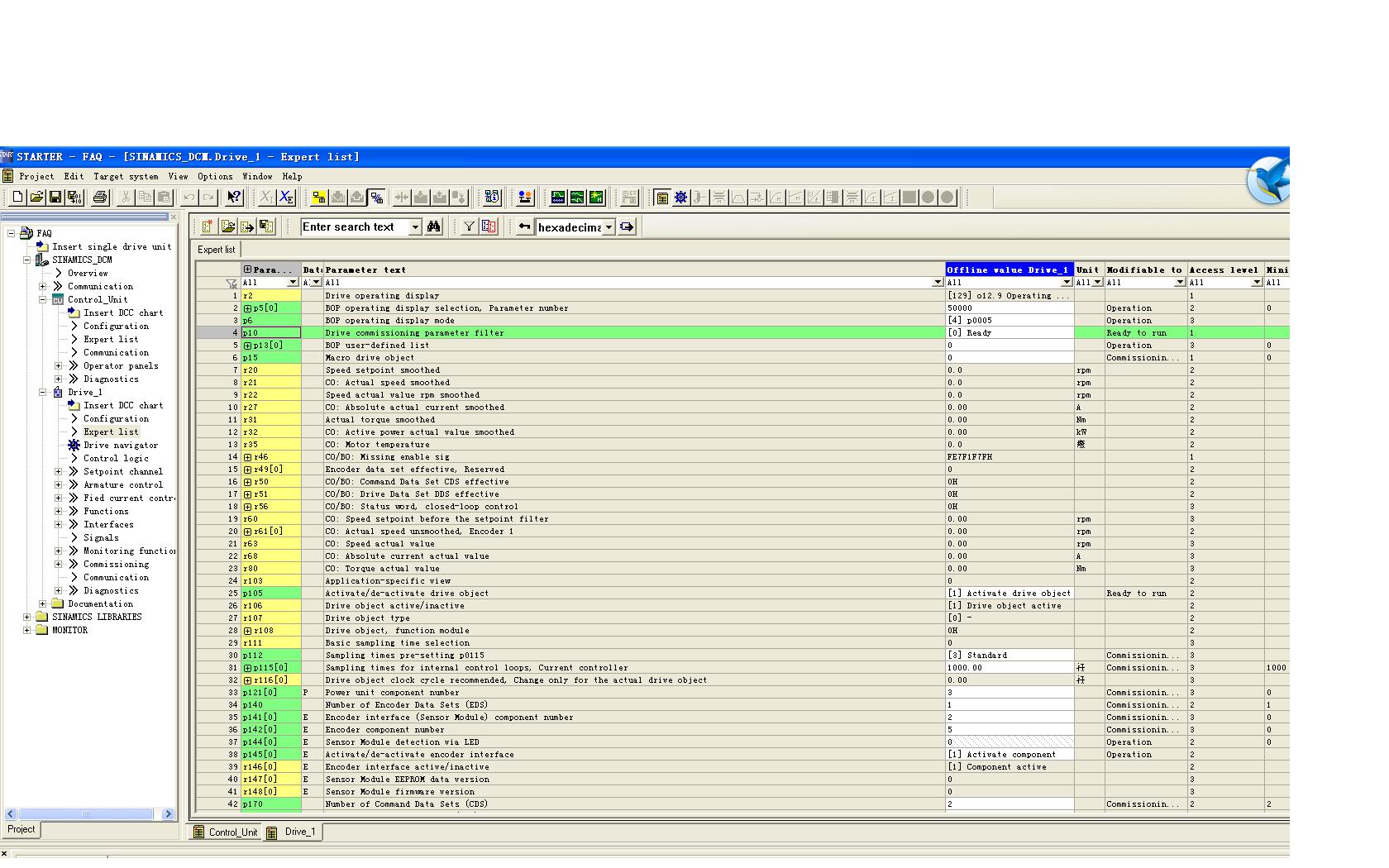Open the Parameter number filter dropdown
Viewport: 1389px width, 868px height.
coord(293,283)
